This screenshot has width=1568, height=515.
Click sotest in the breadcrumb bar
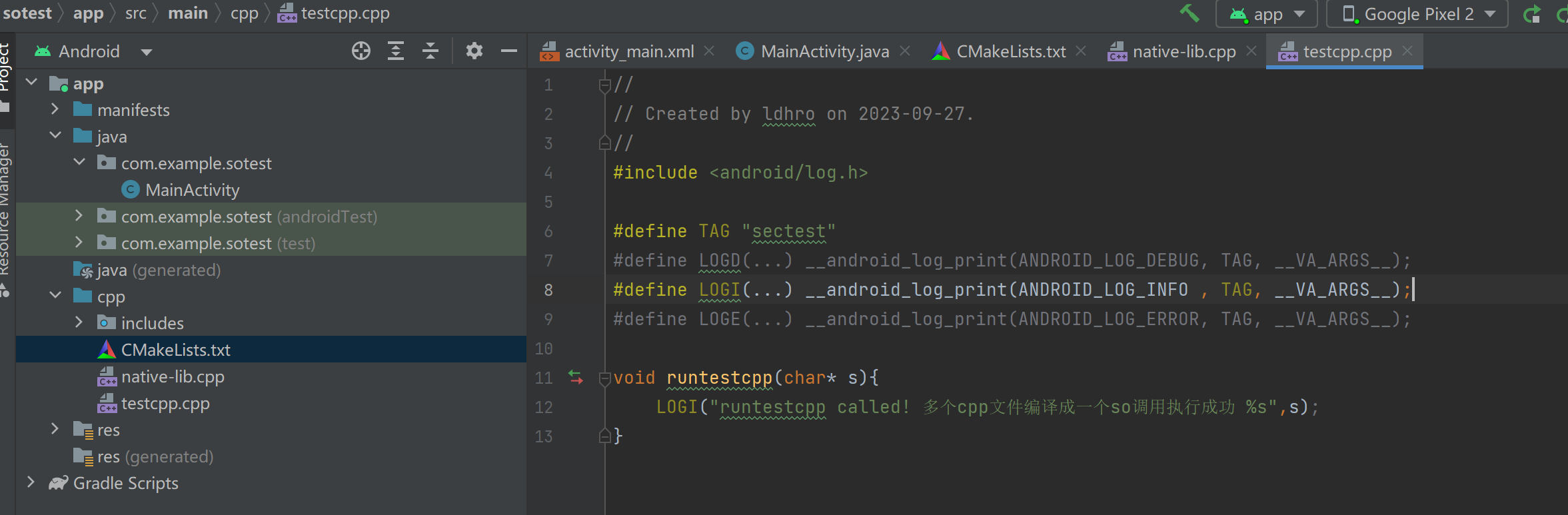(26, 13)
